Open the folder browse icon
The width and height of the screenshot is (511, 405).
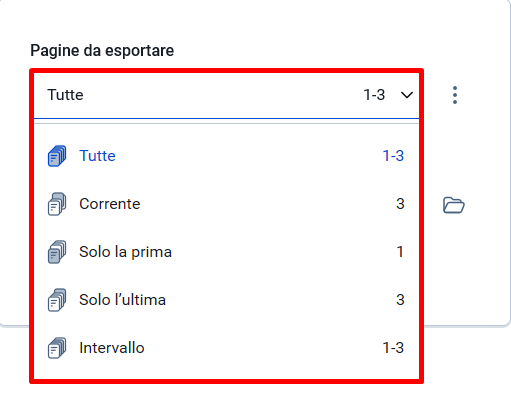click(x=454, y=205)
